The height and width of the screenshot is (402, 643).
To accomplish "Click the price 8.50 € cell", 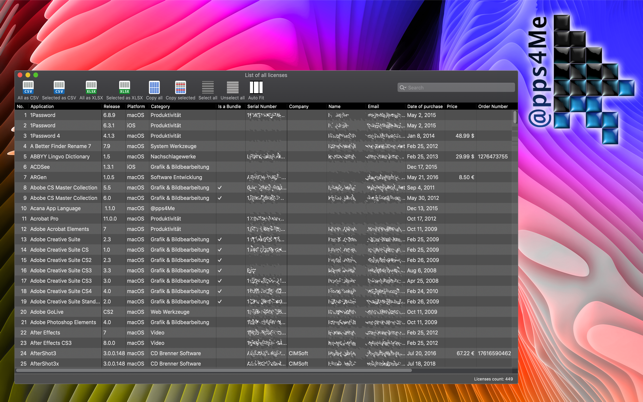I will pyautogui.click(x=466, y=177).
